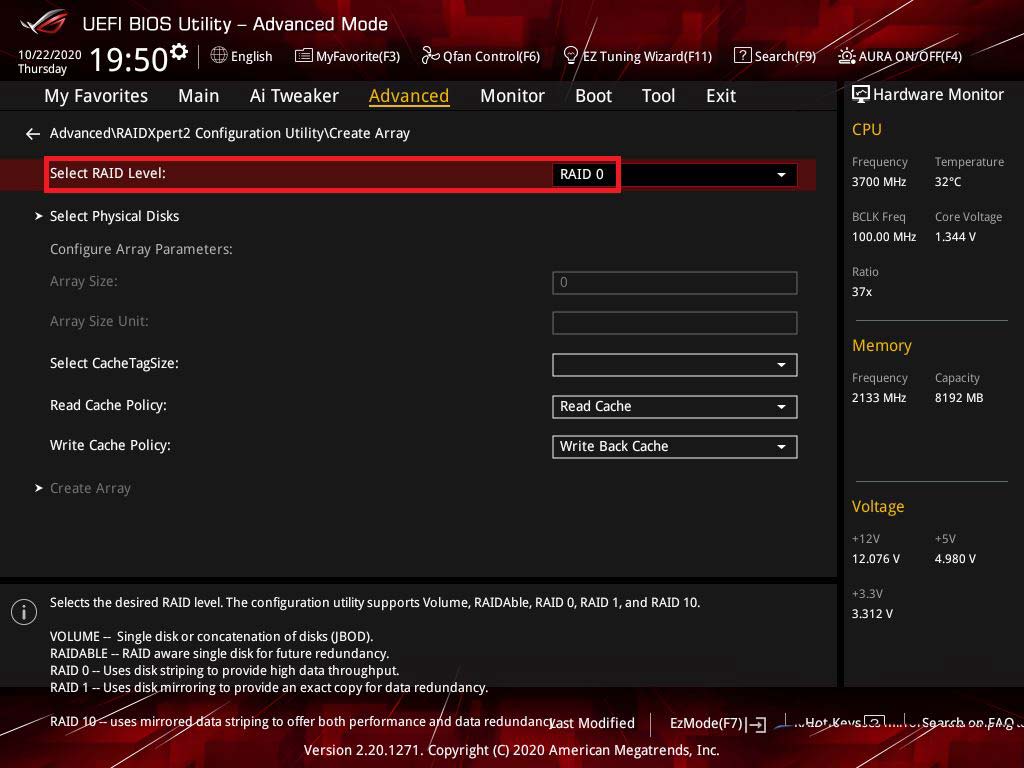
Task: Click the Last Modified button
Action: click(x=593, y=723)
